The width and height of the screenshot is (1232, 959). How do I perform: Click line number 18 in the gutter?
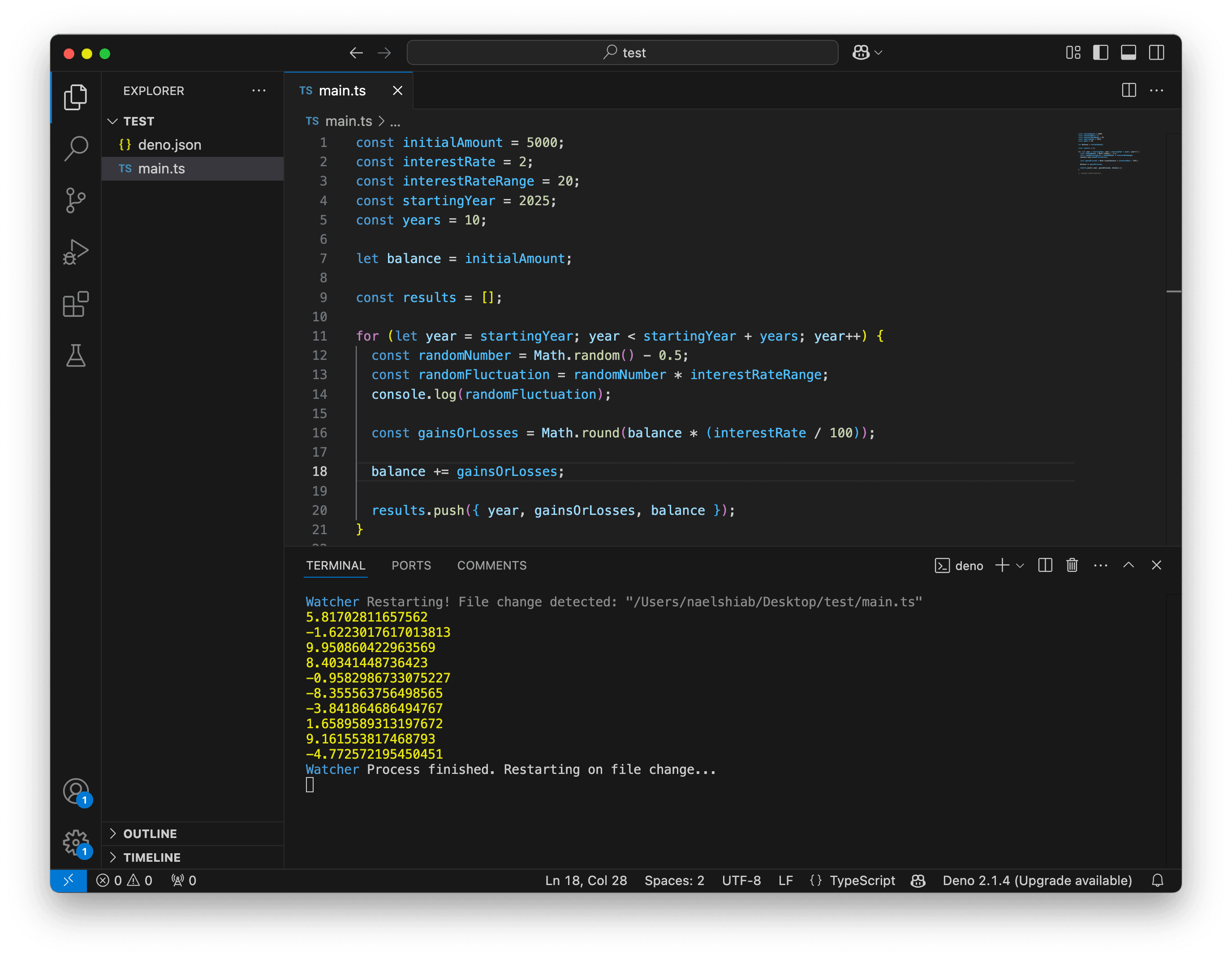pyautogui.click(x=320, y=471)
